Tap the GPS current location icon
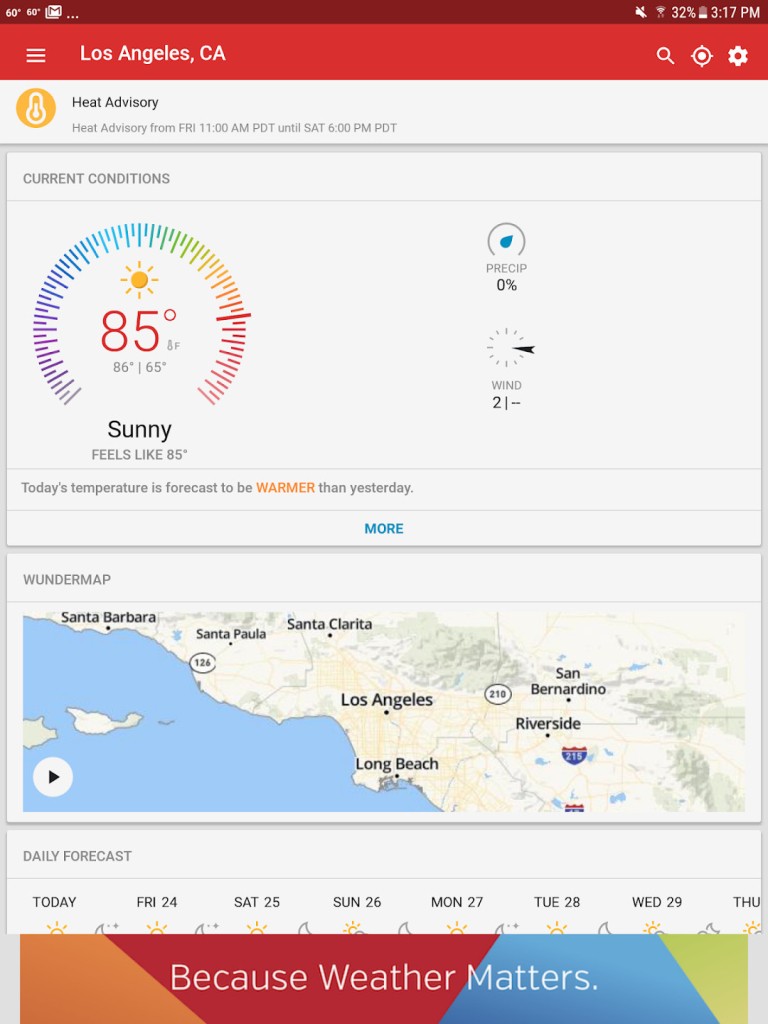The image size is (768, 1024). pos(702,56)
